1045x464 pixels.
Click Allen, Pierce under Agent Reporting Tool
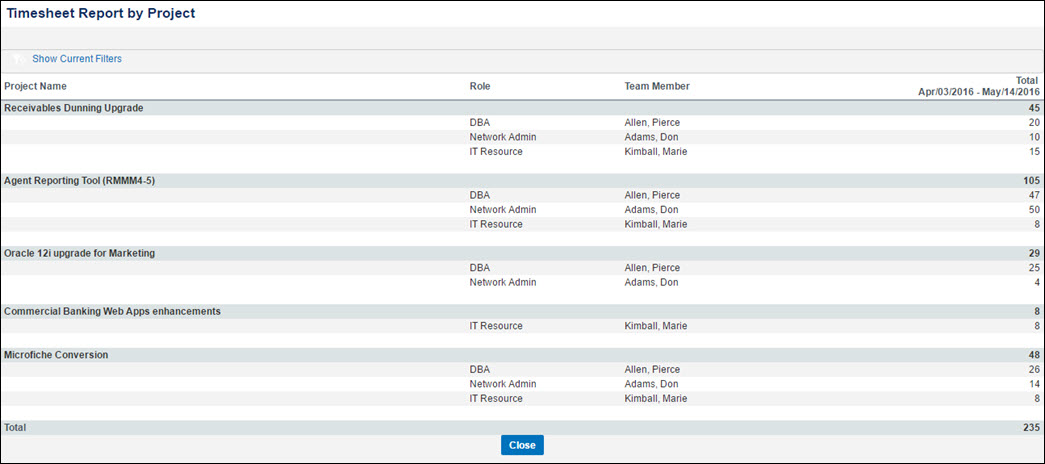click(x=652, y=195)
